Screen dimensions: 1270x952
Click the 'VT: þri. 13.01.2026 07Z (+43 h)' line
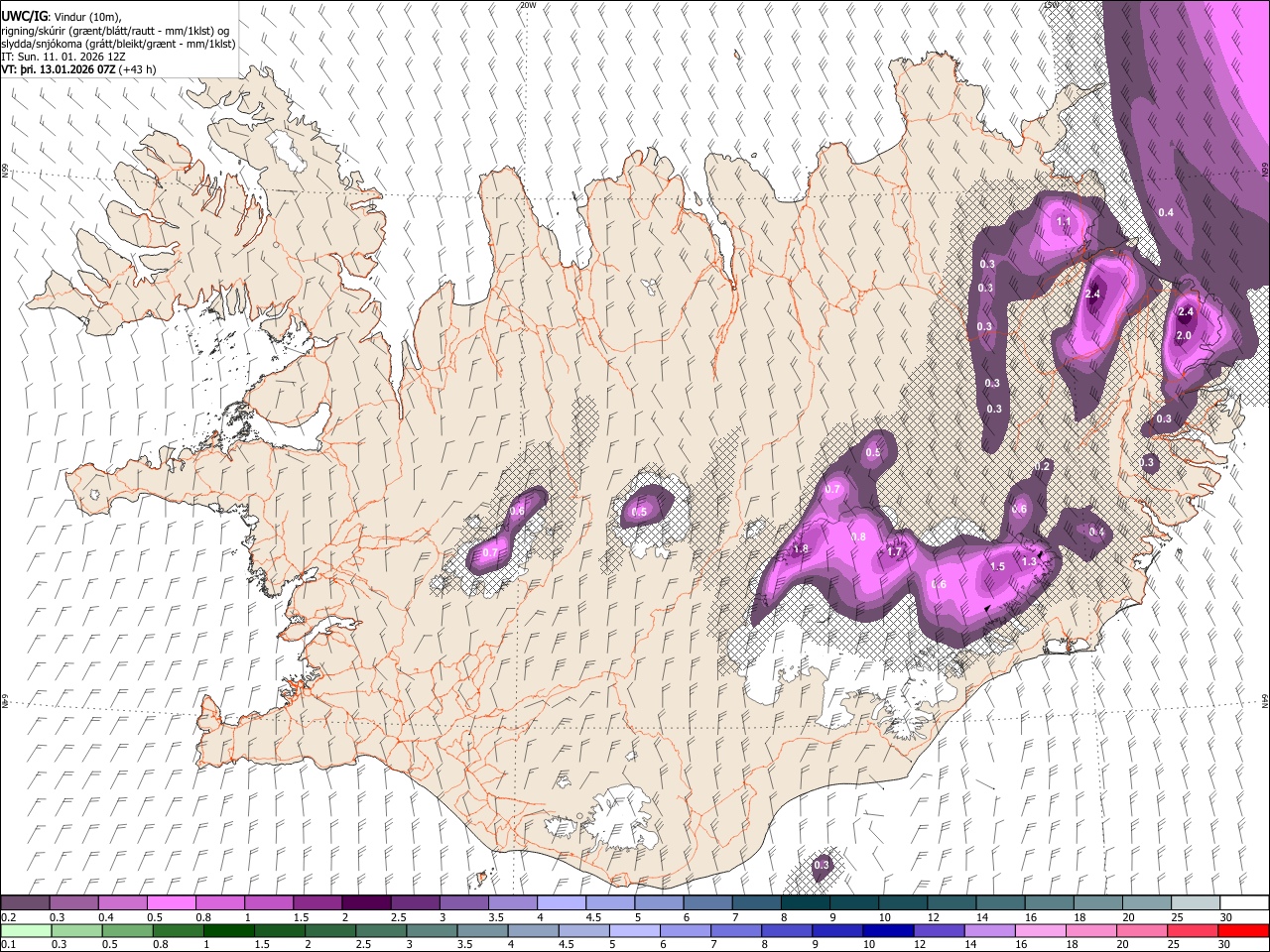pyautogui.click(x=79, y=69)
